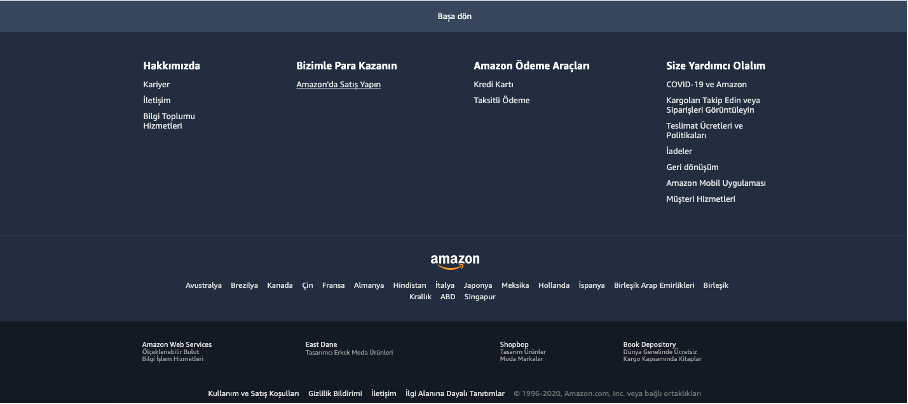Click the "Amazon'da Satış Yapın" link

[x=338, y=85]
